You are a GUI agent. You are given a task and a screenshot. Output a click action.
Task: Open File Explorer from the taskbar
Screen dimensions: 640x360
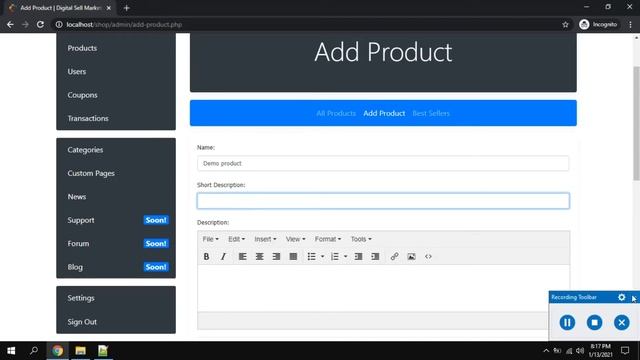[x=80, y=351]
